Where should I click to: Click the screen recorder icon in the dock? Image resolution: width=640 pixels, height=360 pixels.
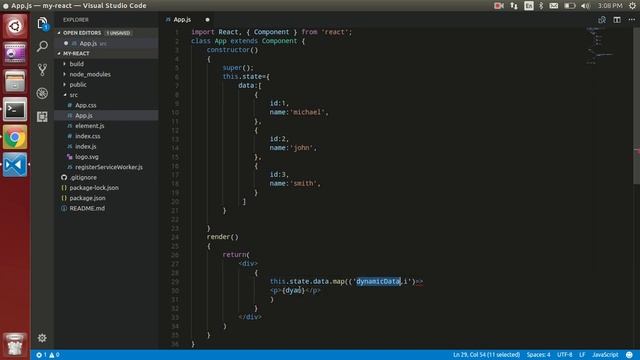click(15, 53)
